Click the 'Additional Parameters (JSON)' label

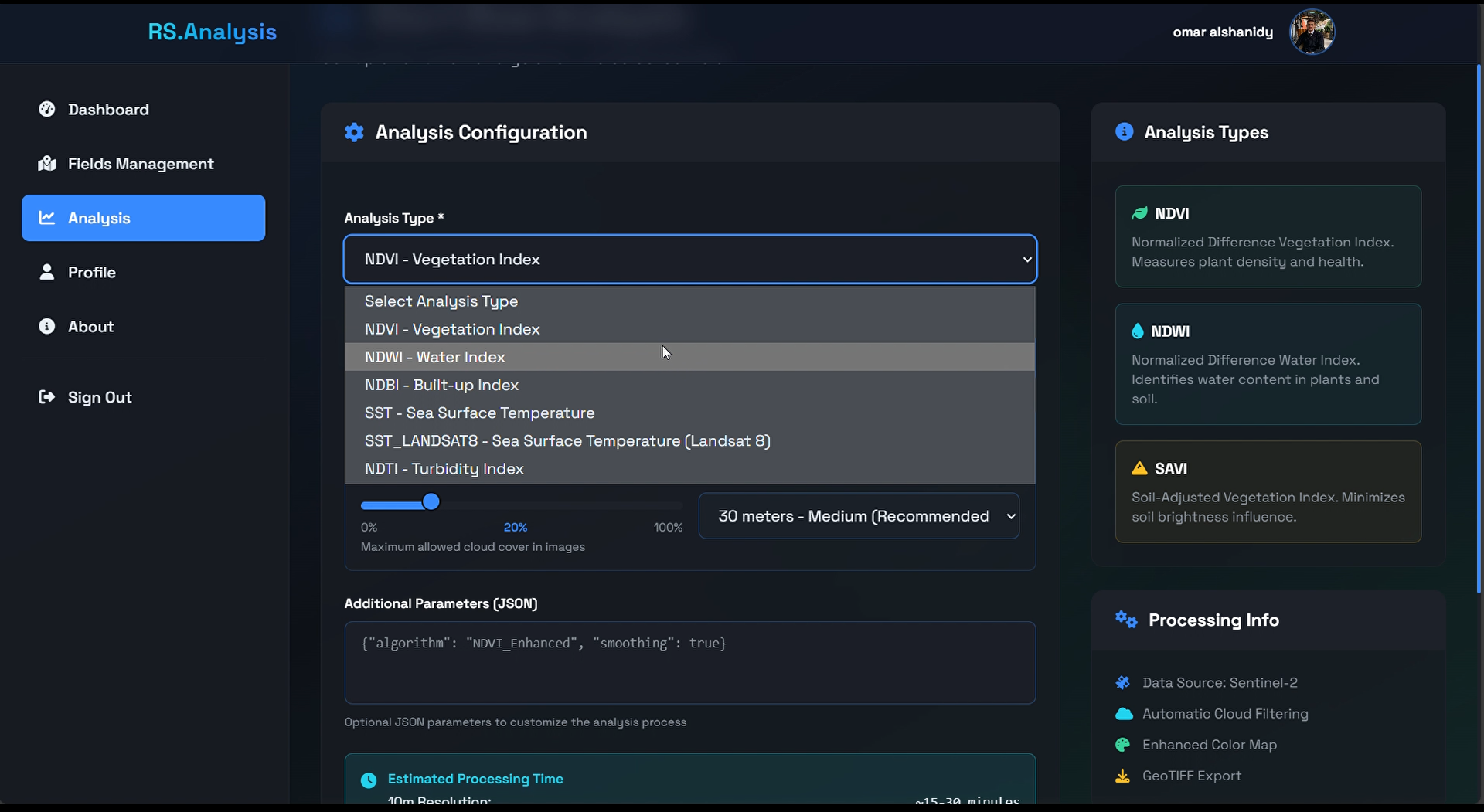click(x=441, y=603)
